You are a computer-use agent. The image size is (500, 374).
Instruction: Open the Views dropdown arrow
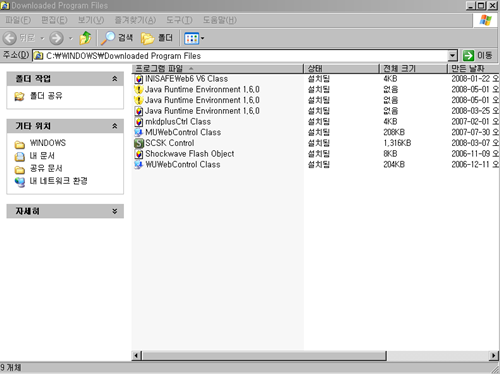202,38
